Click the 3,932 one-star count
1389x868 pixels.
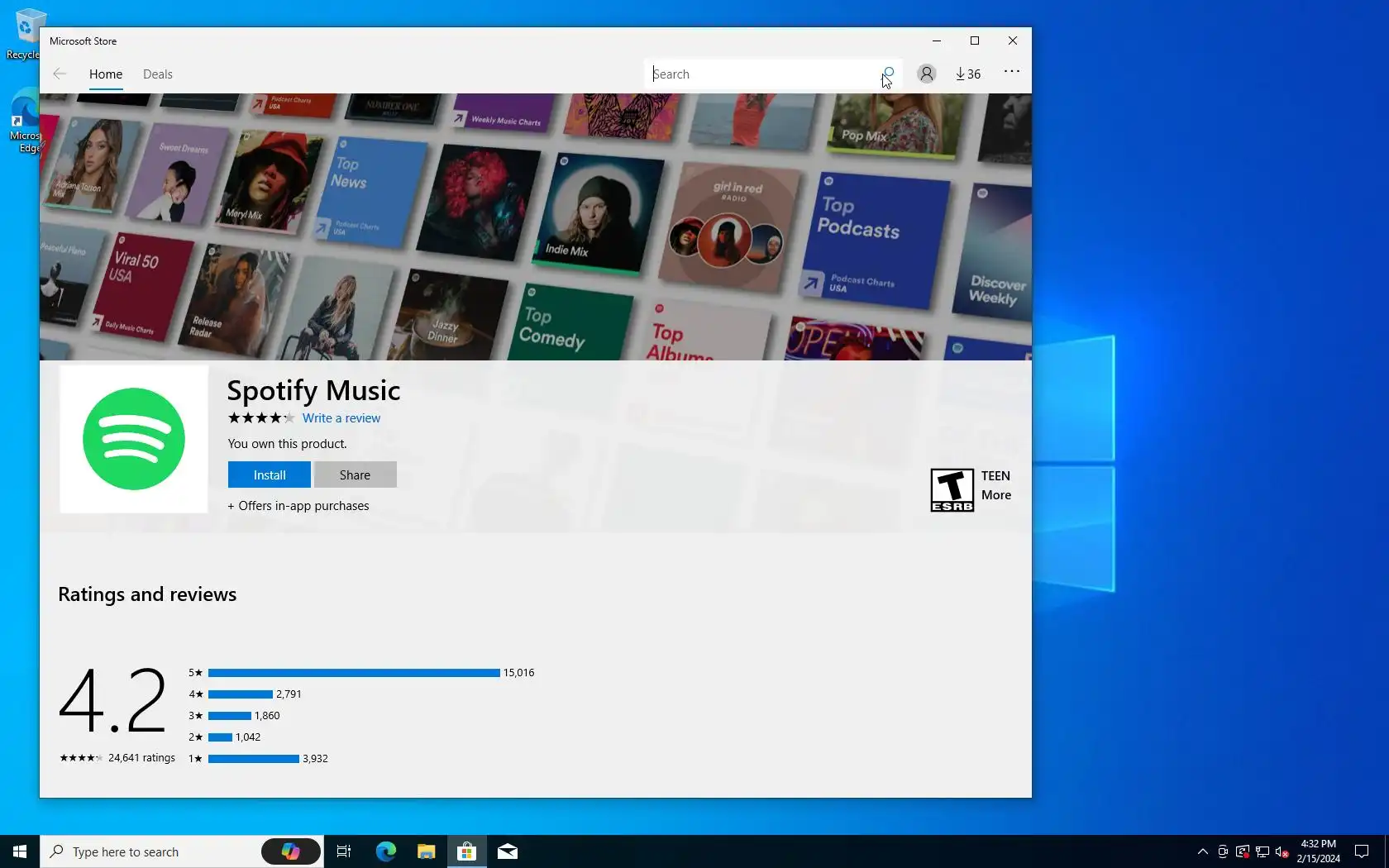315,759
